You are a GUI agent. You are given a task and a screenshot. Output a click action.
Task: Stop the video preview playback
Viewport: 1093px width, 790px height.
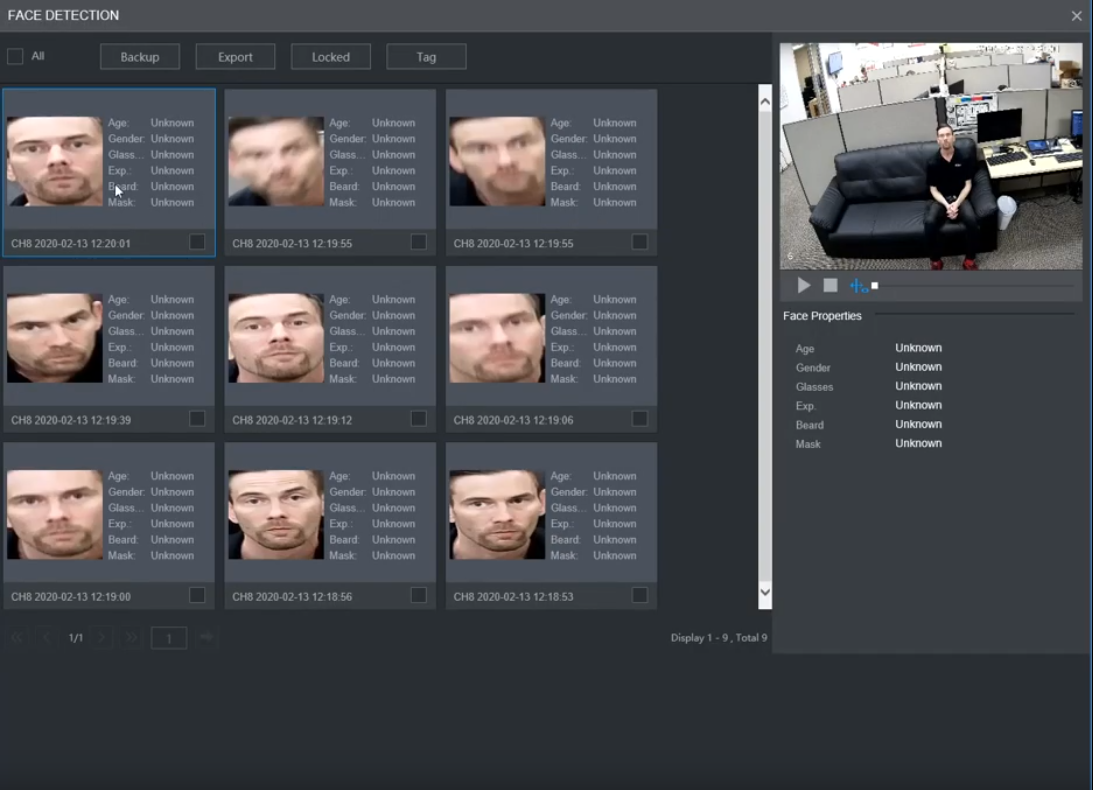830,286
